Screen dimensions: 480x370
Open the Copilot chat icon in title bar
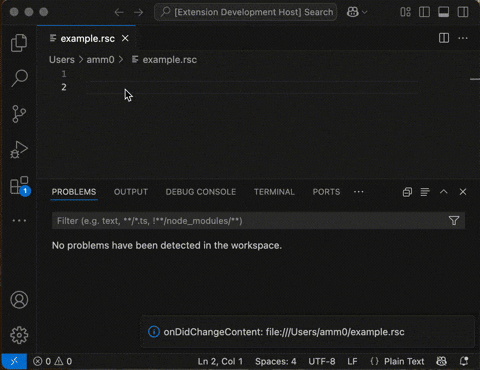coord(353,12)
